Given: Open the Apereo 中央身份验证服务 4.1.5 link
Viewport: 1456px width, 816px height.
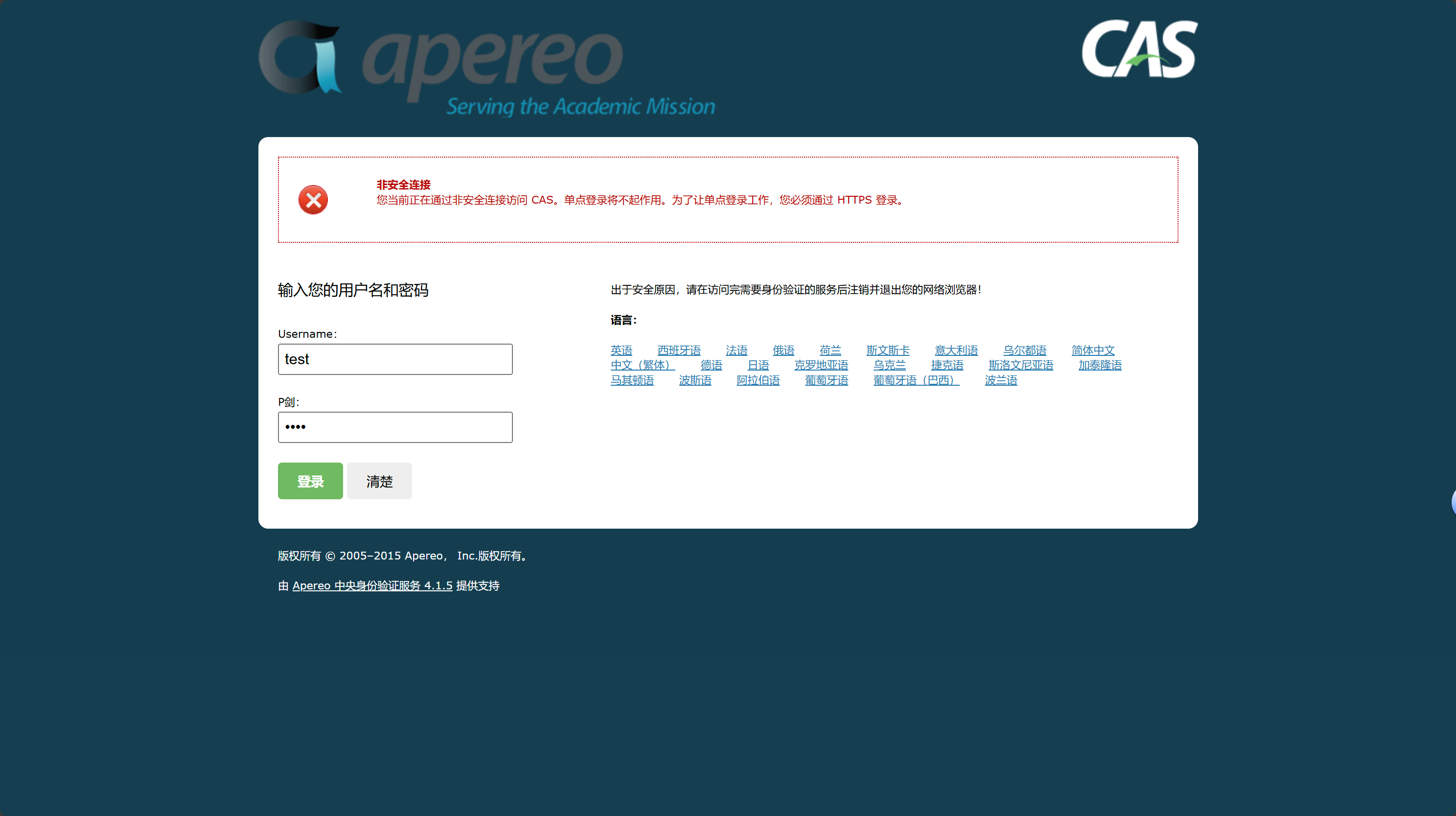Looking at the screenshot, I should (372, 585).
